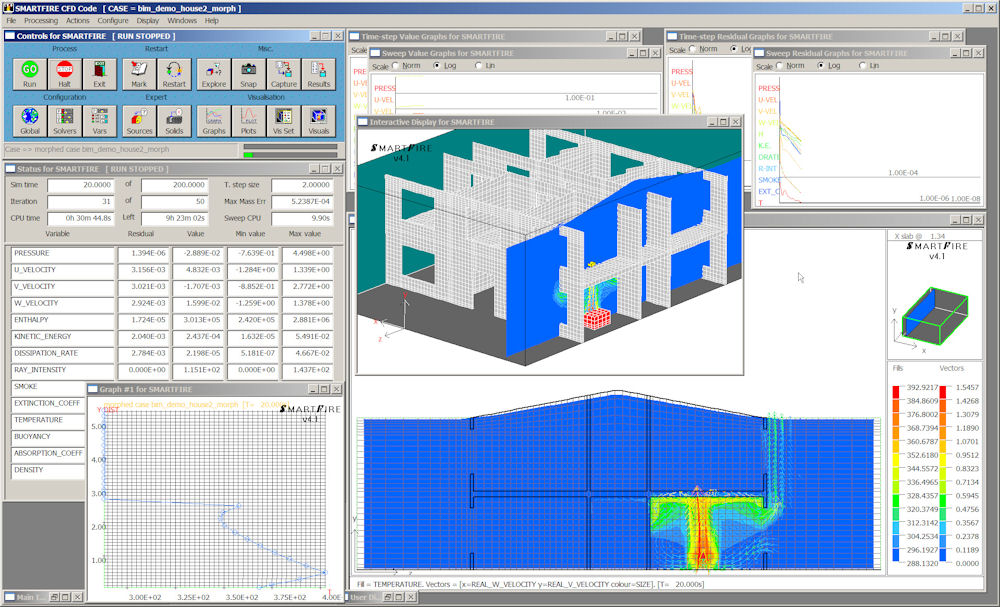Select Log scale in Sweep Residual Graphs
The width and height of the screenshot is (1000, 607).
point(821,66)
